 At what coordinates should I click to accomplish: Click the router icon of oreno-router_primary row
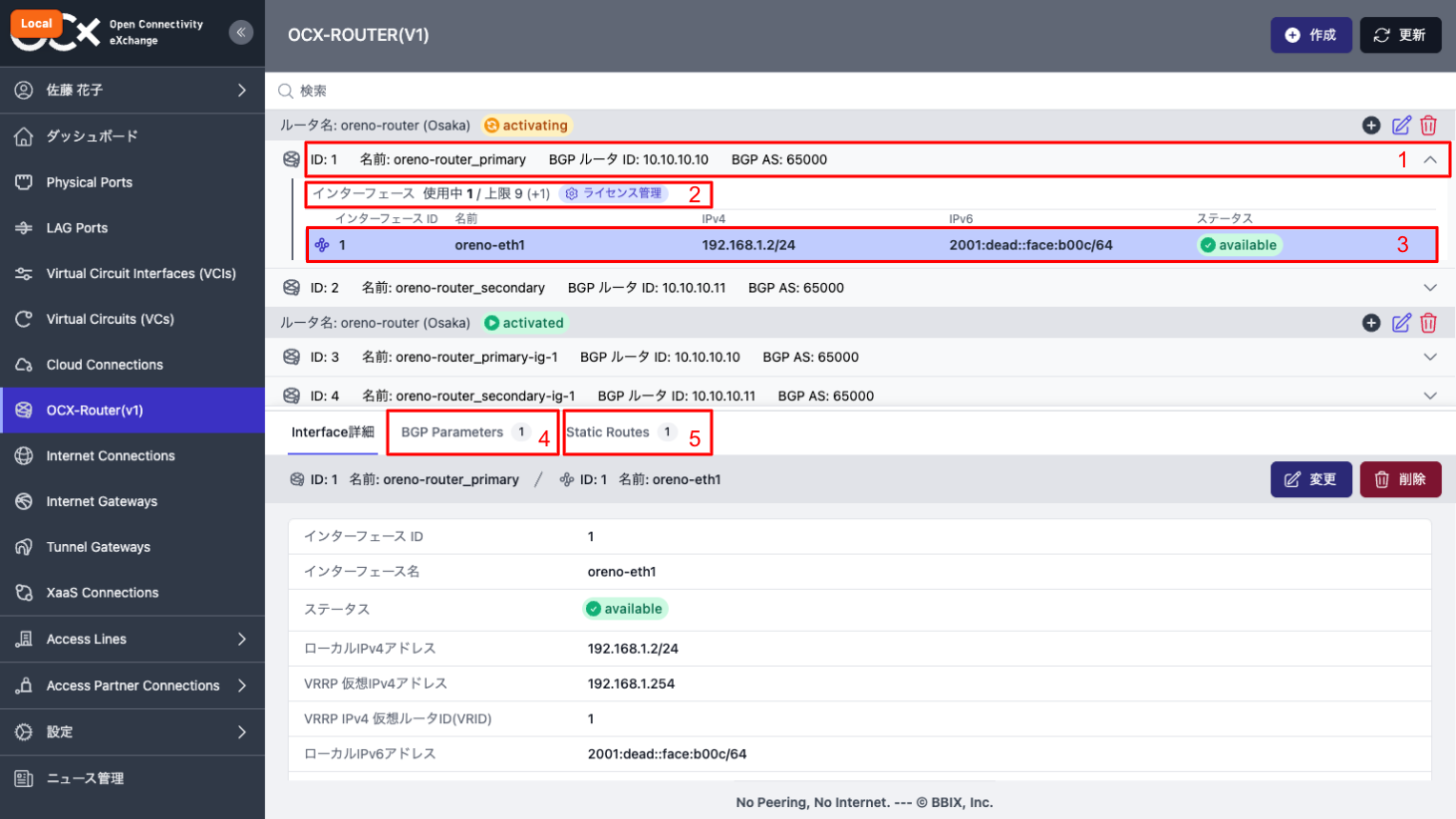coord(291,159)
